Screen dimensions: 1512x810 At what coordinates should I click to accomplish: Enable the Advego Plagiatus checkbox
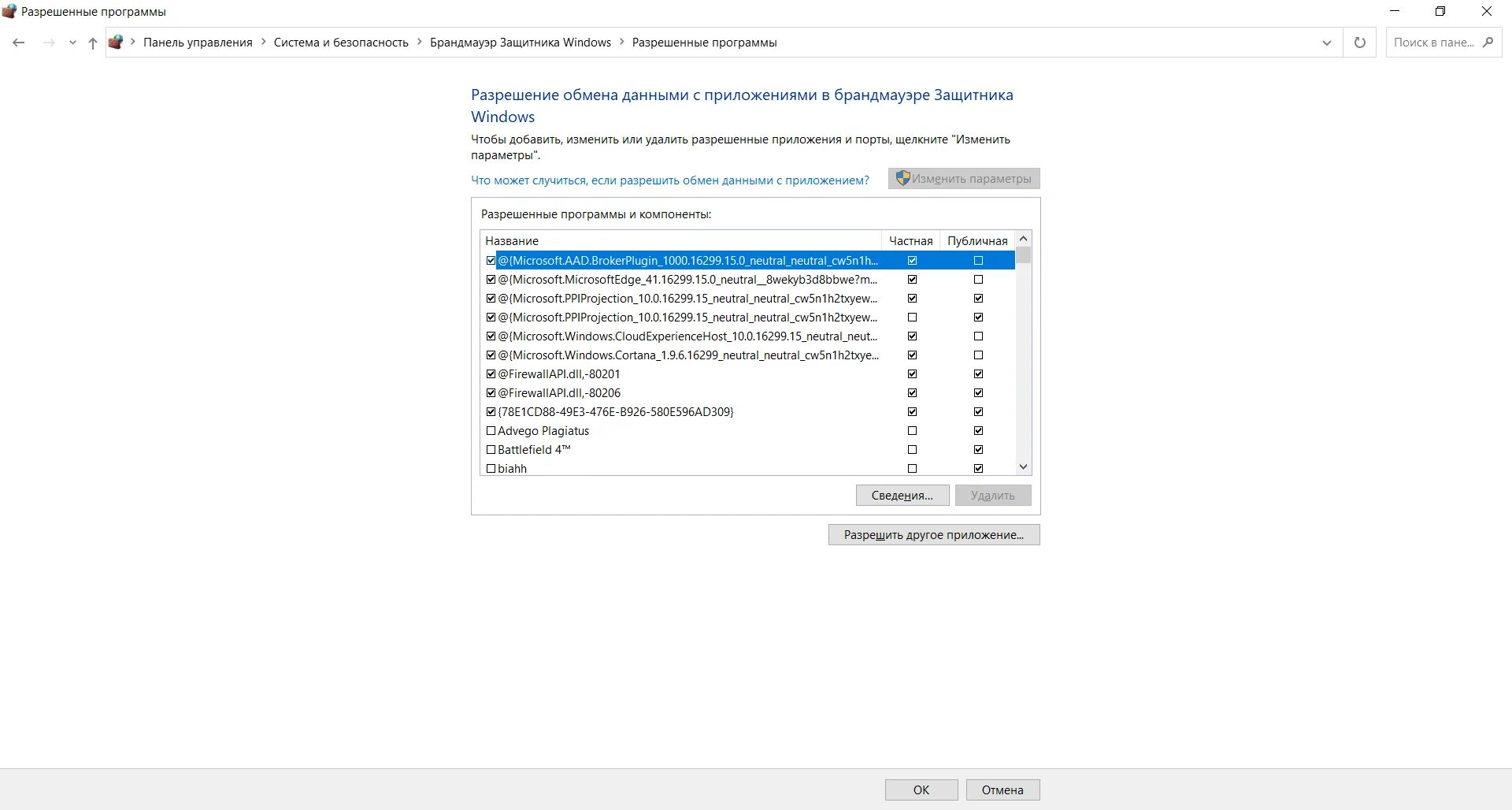tap(491, 431)
